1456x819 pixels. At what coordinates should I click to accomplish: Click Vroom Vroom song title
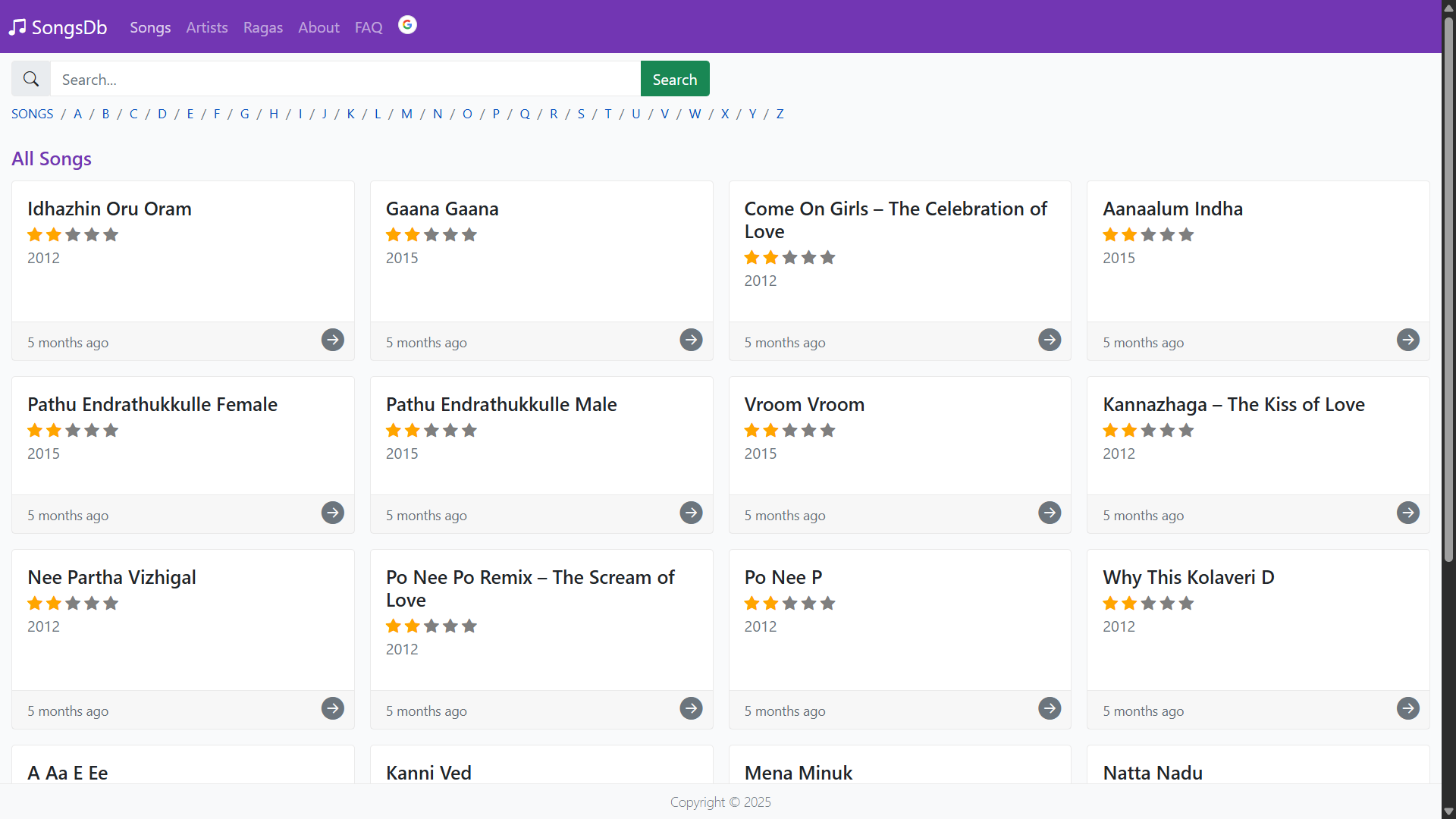[804, 404]
